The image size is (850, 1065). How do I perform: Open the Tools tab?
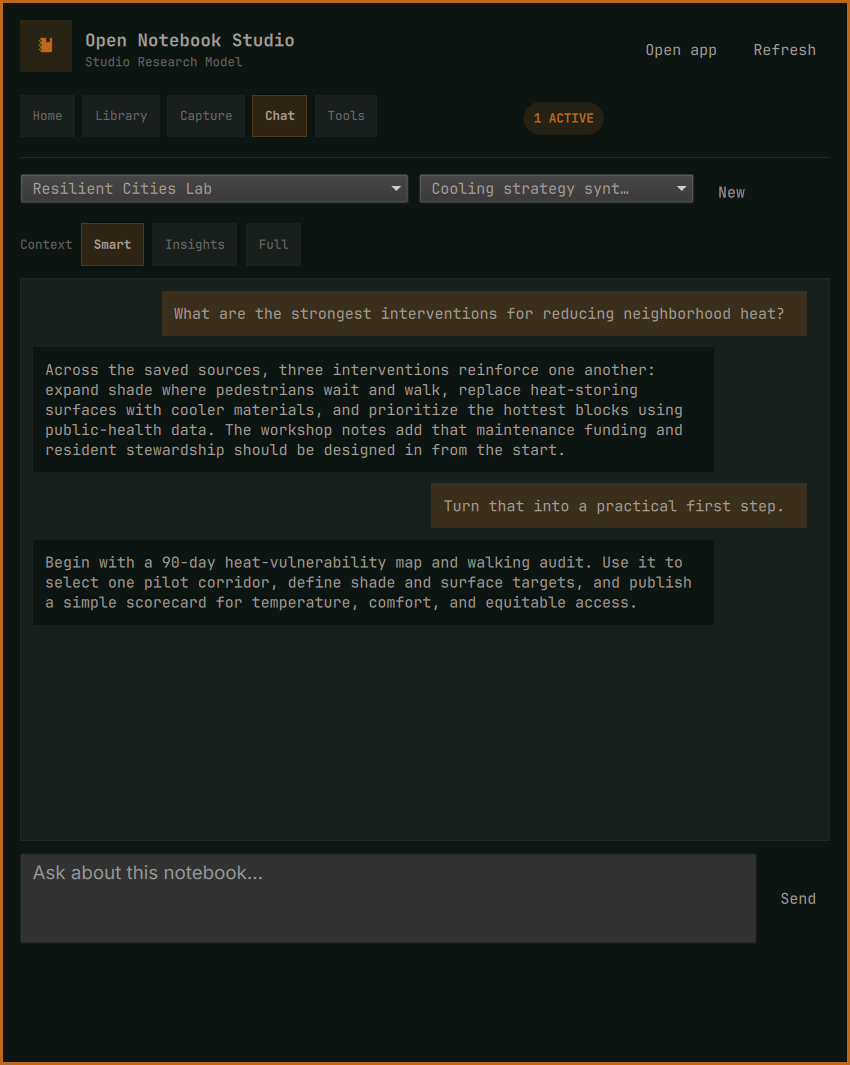pyautogui.click(x=346, y=116)
